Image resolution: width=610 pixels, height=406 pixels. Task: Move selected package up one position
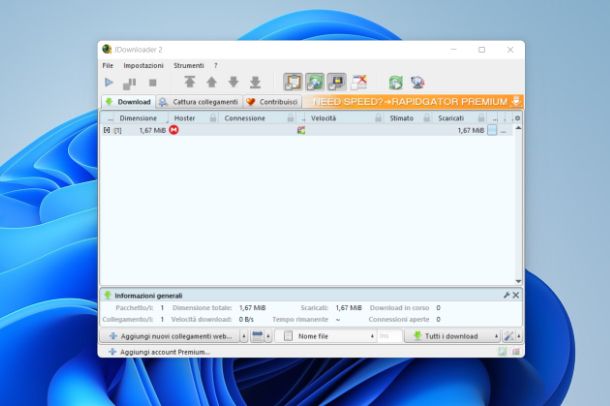pos(211,82)
